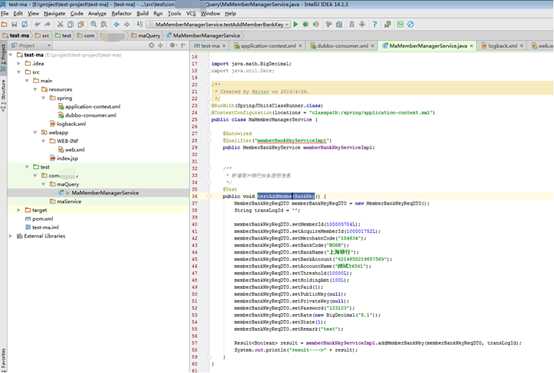554x373 pixels.
Task: Expand the .idea folder
Action: pos(19,64)
